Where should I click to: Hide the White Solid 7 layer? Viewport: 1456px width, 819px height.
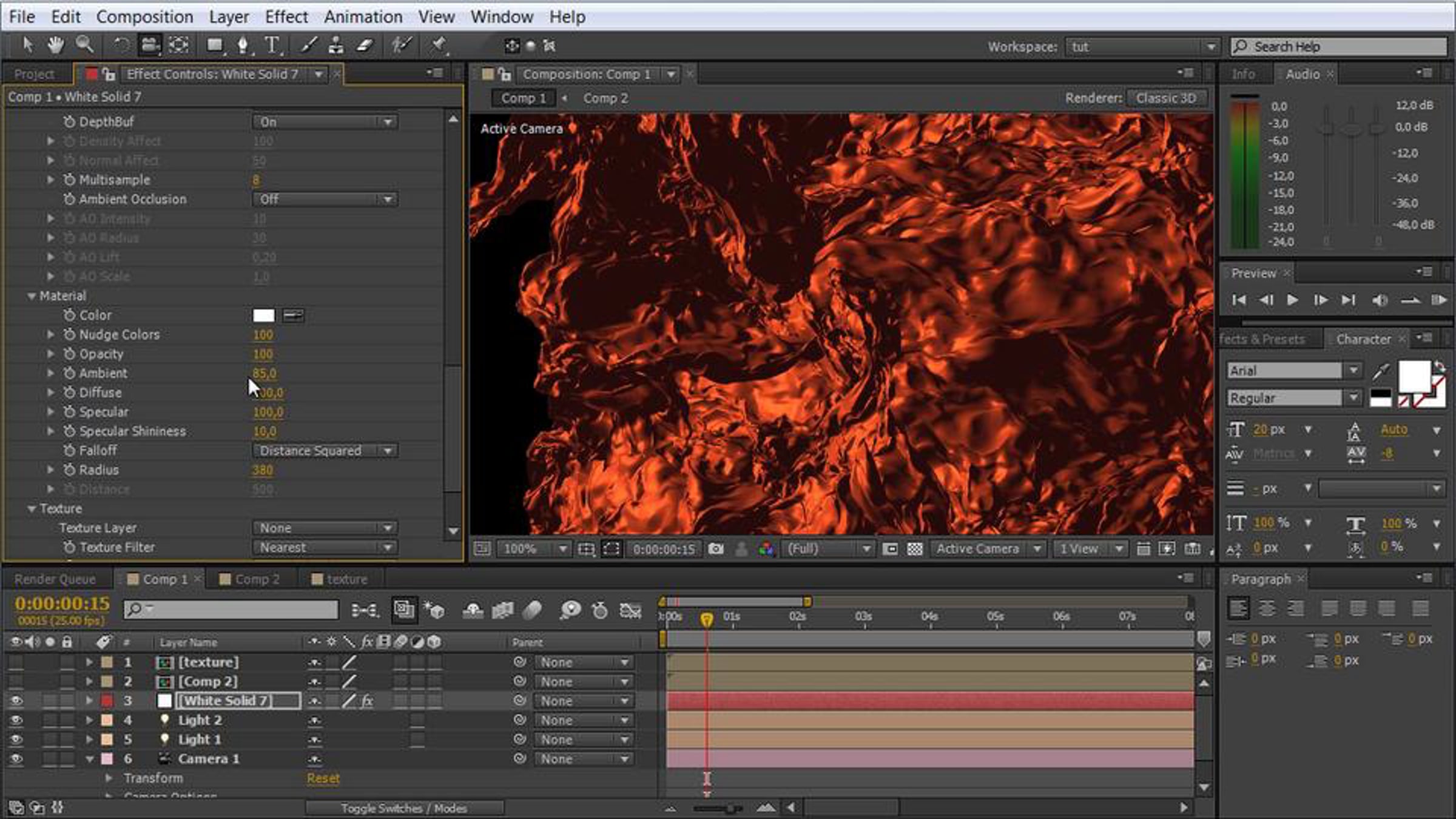click(16, 701)
